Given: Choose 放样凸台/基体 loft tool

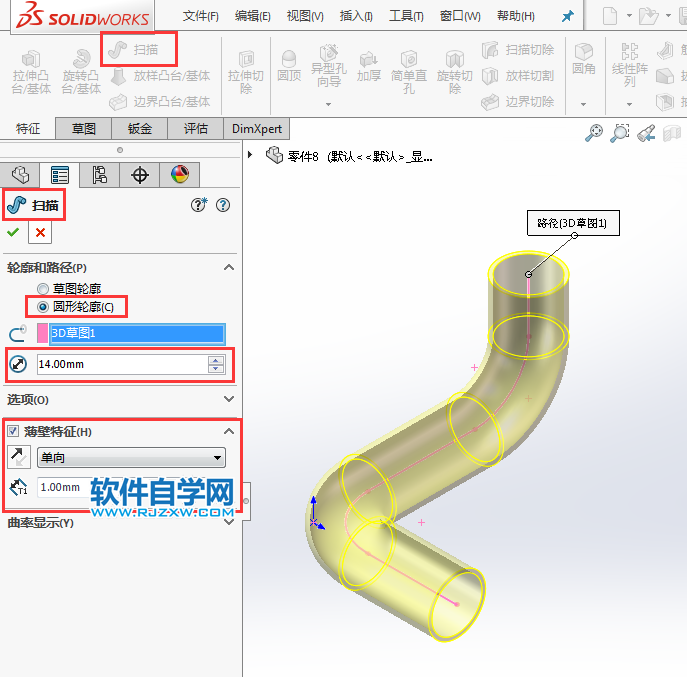Looking at the screenshot, I should [160, 76].
